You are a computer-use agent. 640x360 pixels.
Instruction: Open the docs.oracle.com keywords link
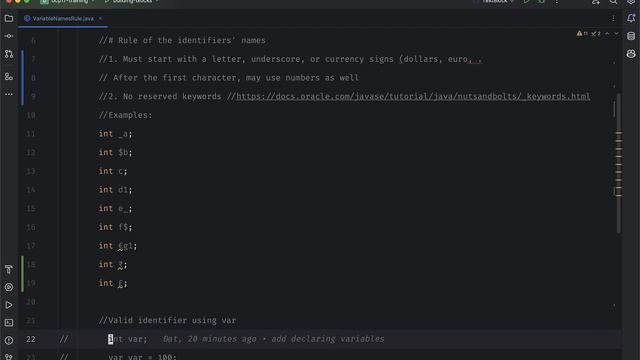[413, 97]
